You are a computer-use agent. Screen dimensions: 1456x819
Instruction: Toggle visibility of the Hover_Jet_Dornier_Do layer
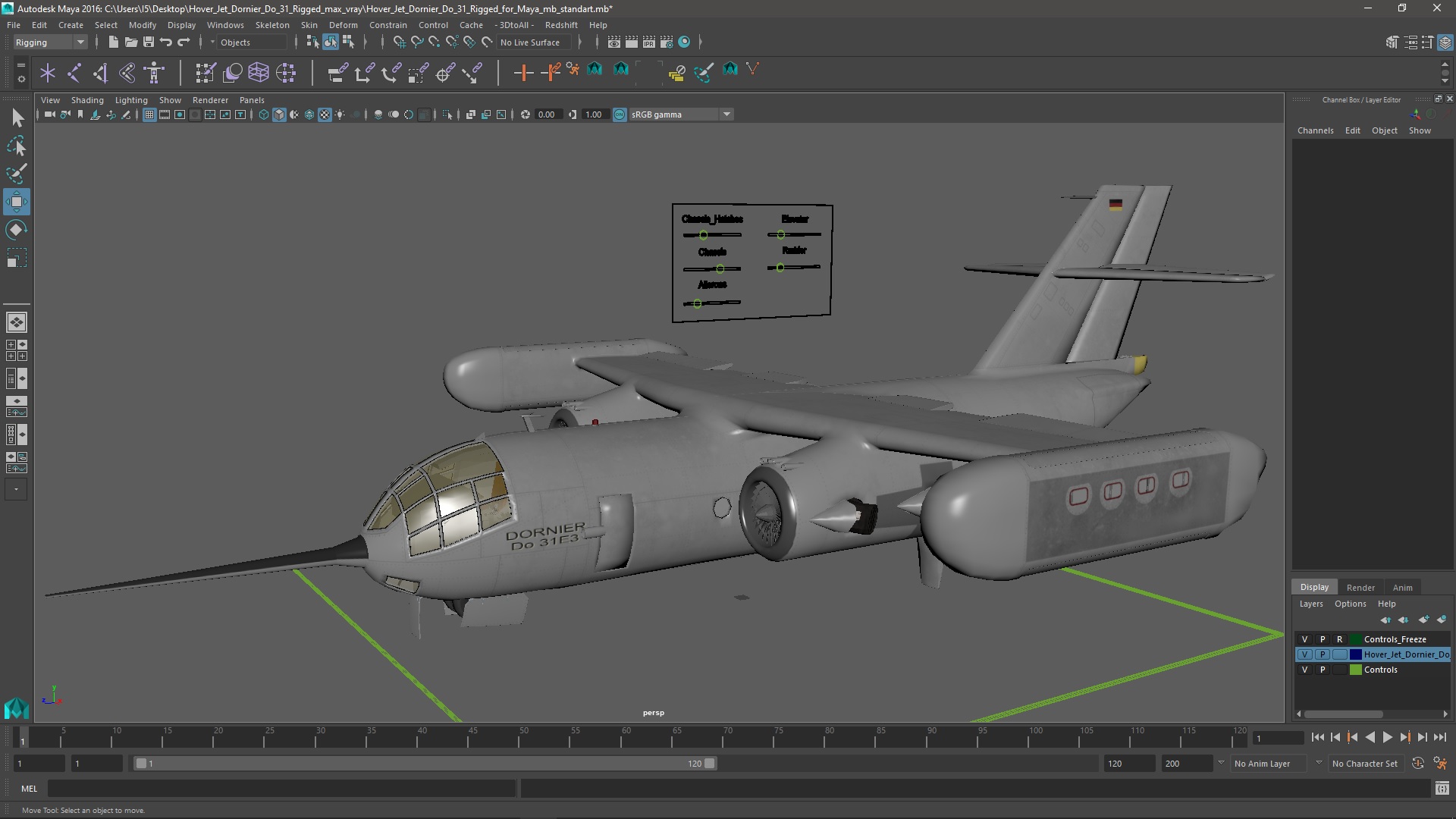click(x=1304, y=654)
